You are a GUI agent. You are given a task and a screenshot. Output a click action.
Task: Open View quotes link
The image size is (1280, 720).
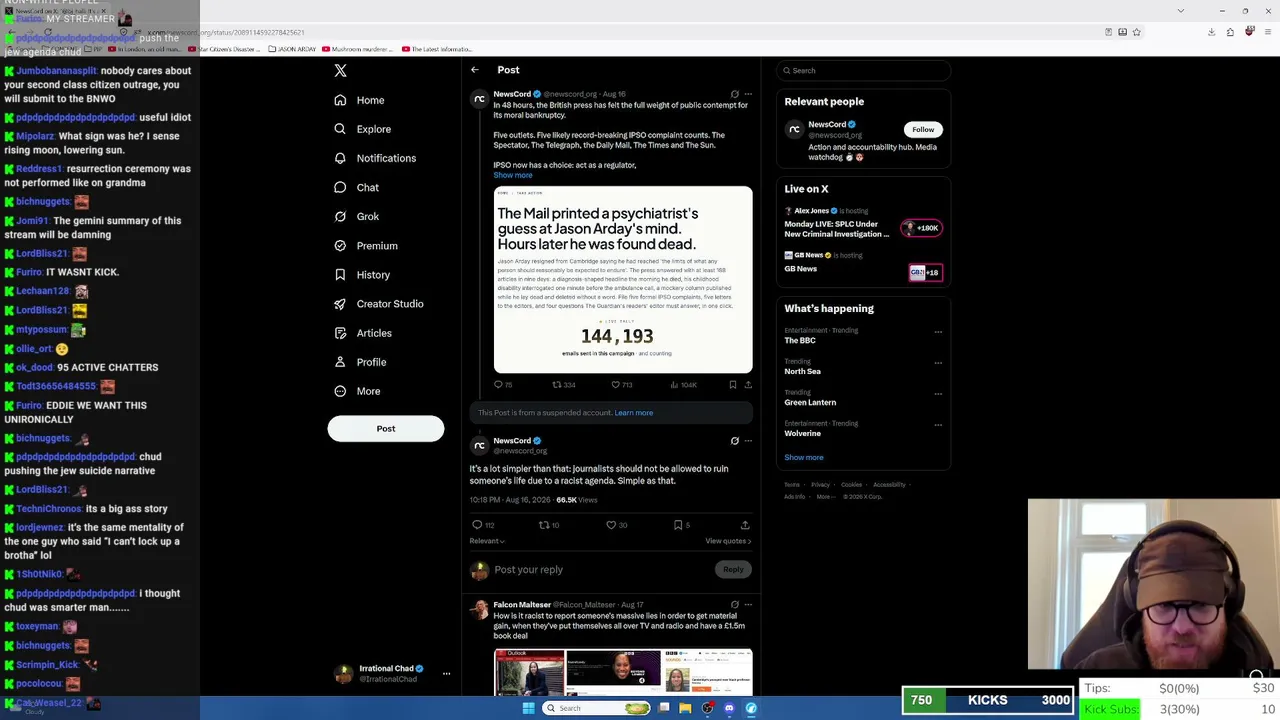(728, 541)
